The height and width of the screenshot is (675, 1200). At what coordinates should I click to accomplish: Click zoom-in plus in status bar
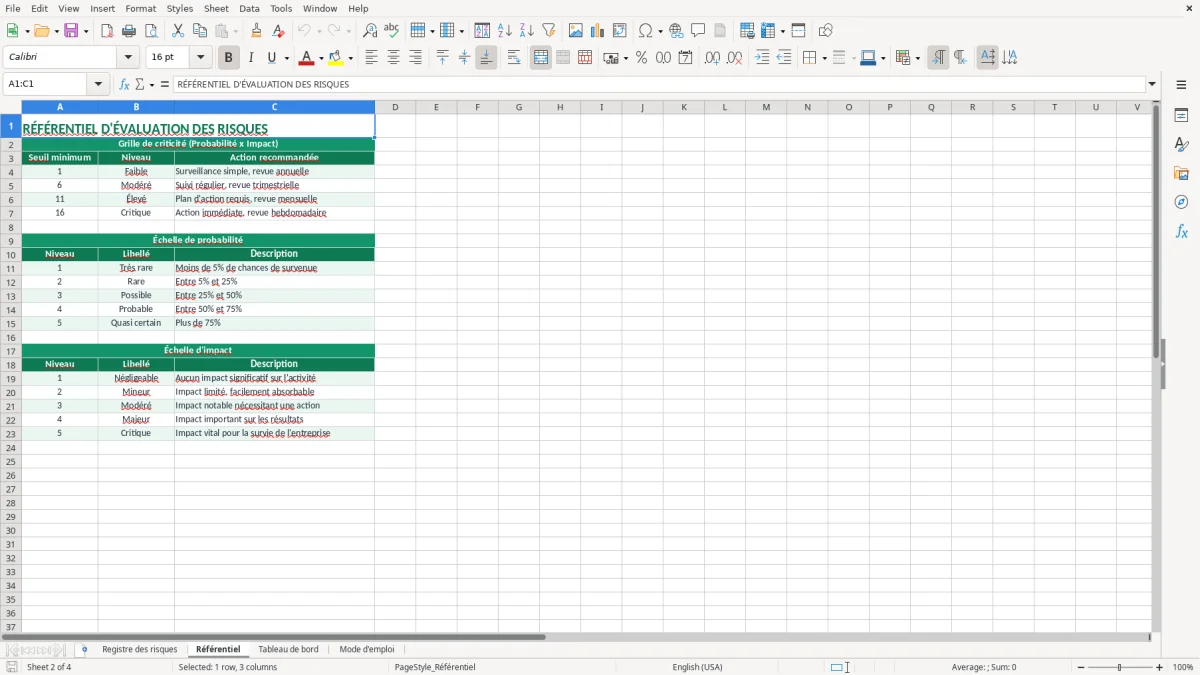pos(1160,667)
